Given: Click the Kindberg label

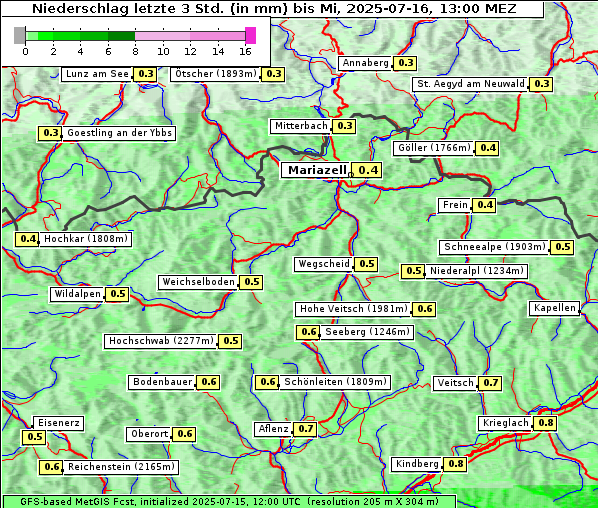Looking at the screenshot, I should tap(416, 465).
